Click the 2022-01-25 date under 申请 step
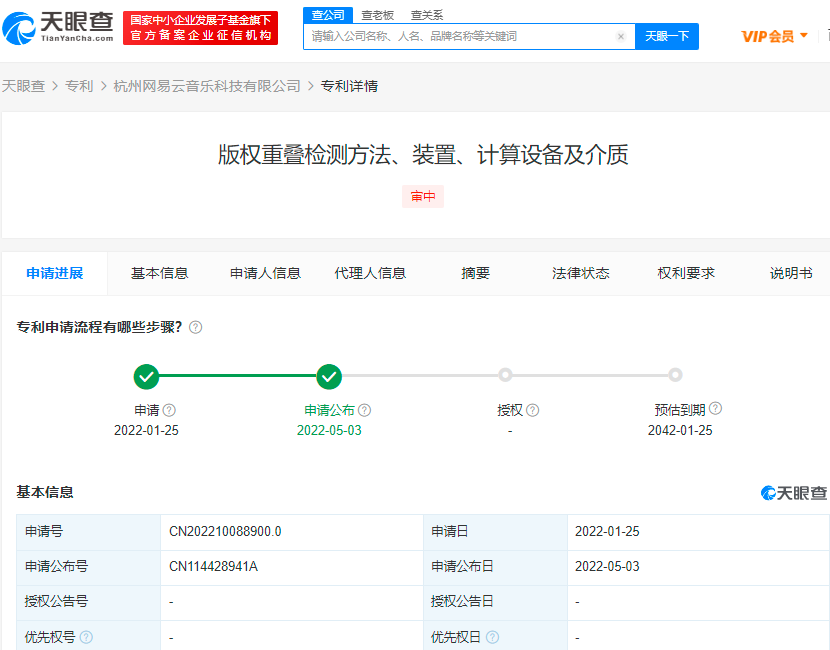830x650 pixels. click(x=146, y=430)
